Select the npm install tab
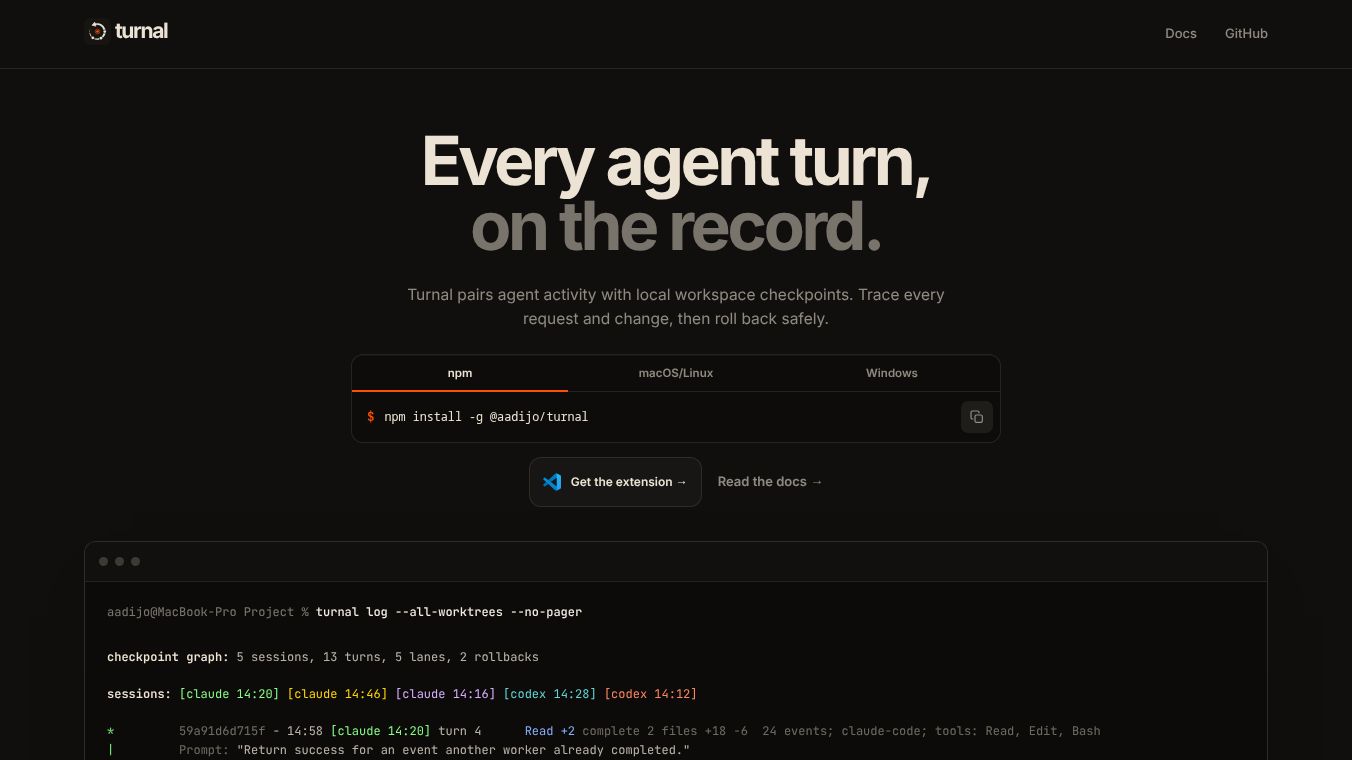Screen dimensions: 1352x760 pos(460,373)
